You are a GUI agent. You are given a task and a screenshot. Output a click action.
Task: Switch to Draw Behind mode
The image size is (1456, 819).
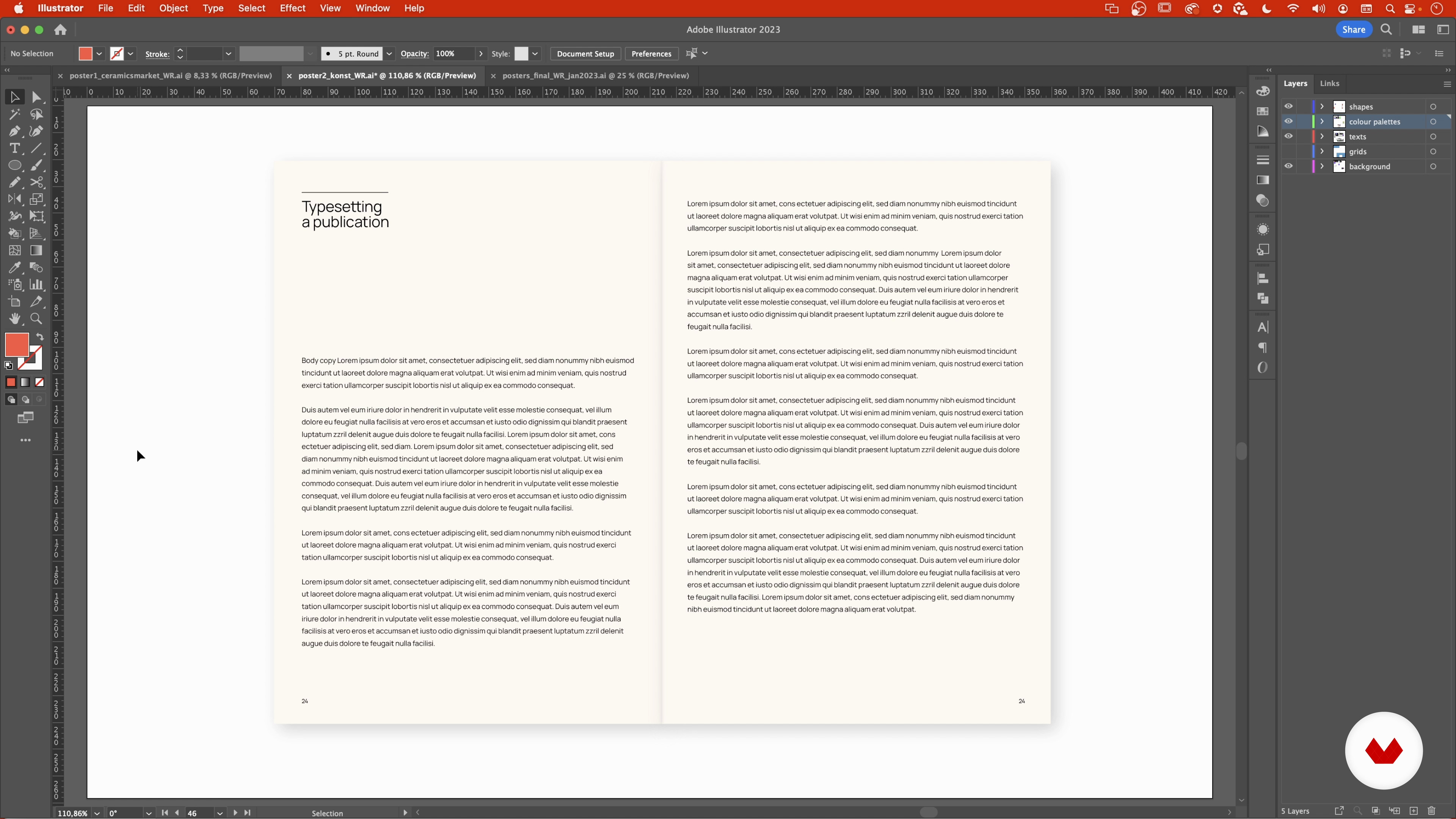tap(25, 400)
